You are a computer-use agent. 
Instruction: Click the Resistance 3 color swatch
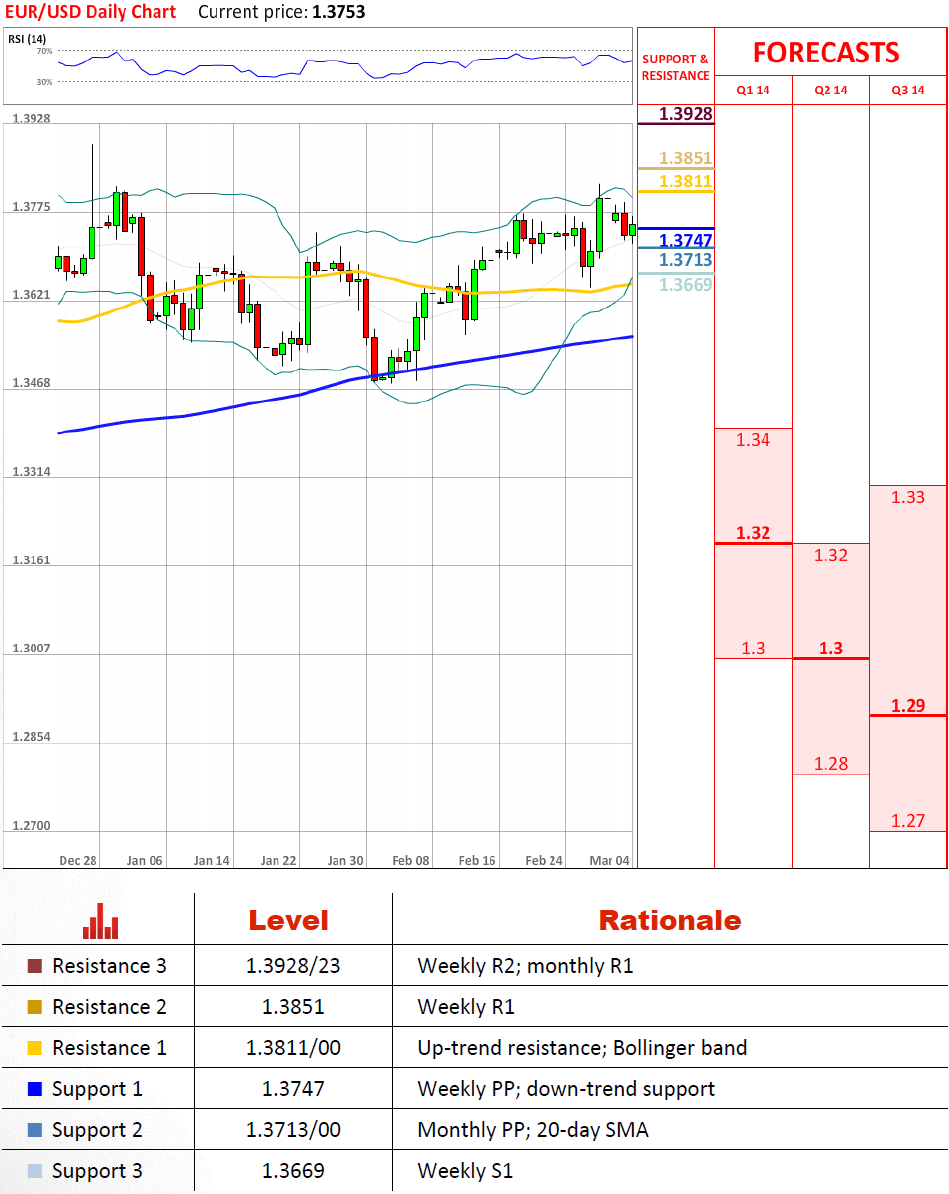coord(35,966)
